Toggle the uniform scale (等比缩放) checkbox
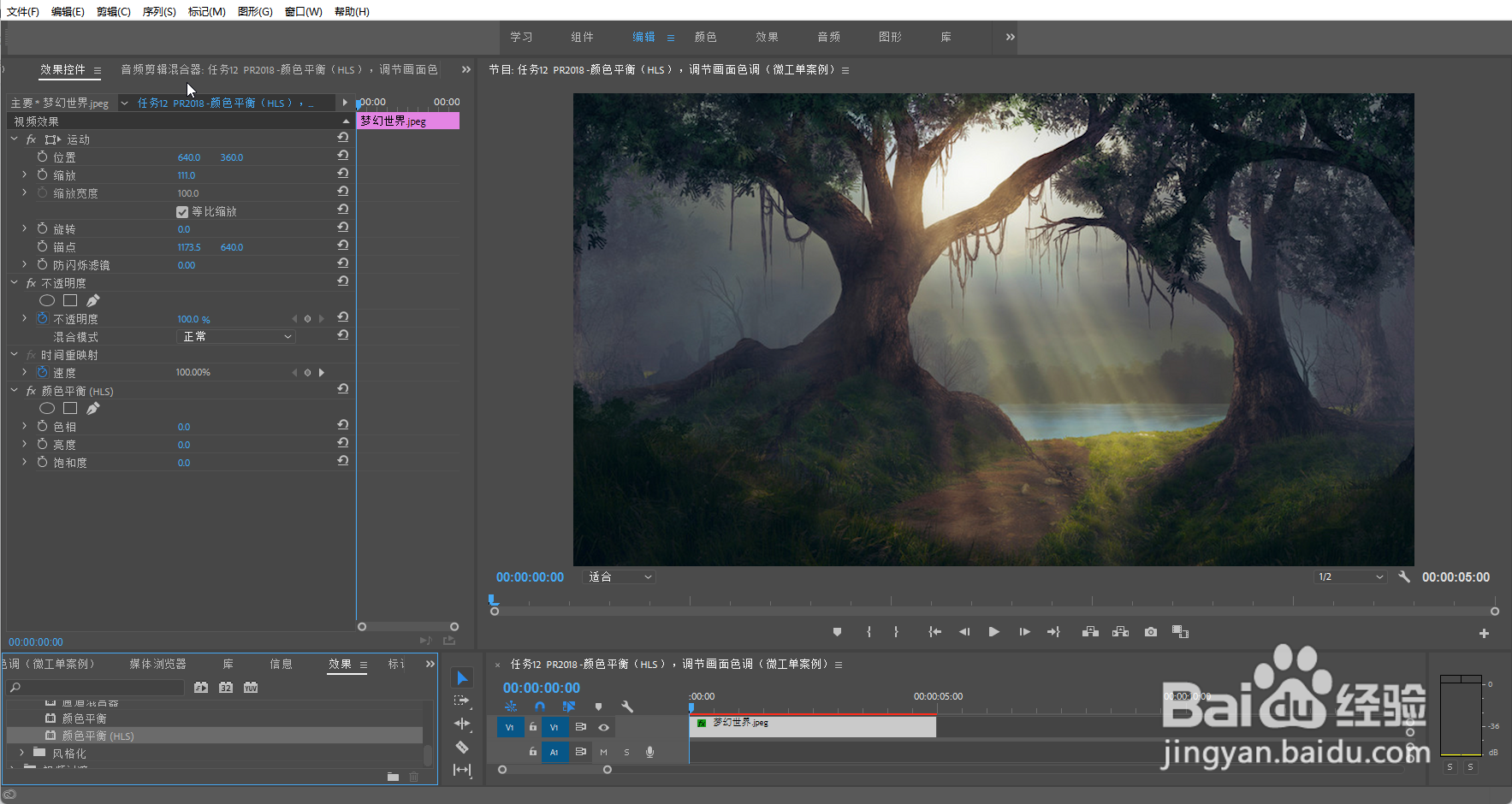1512x804 pixels. (182, 212)
